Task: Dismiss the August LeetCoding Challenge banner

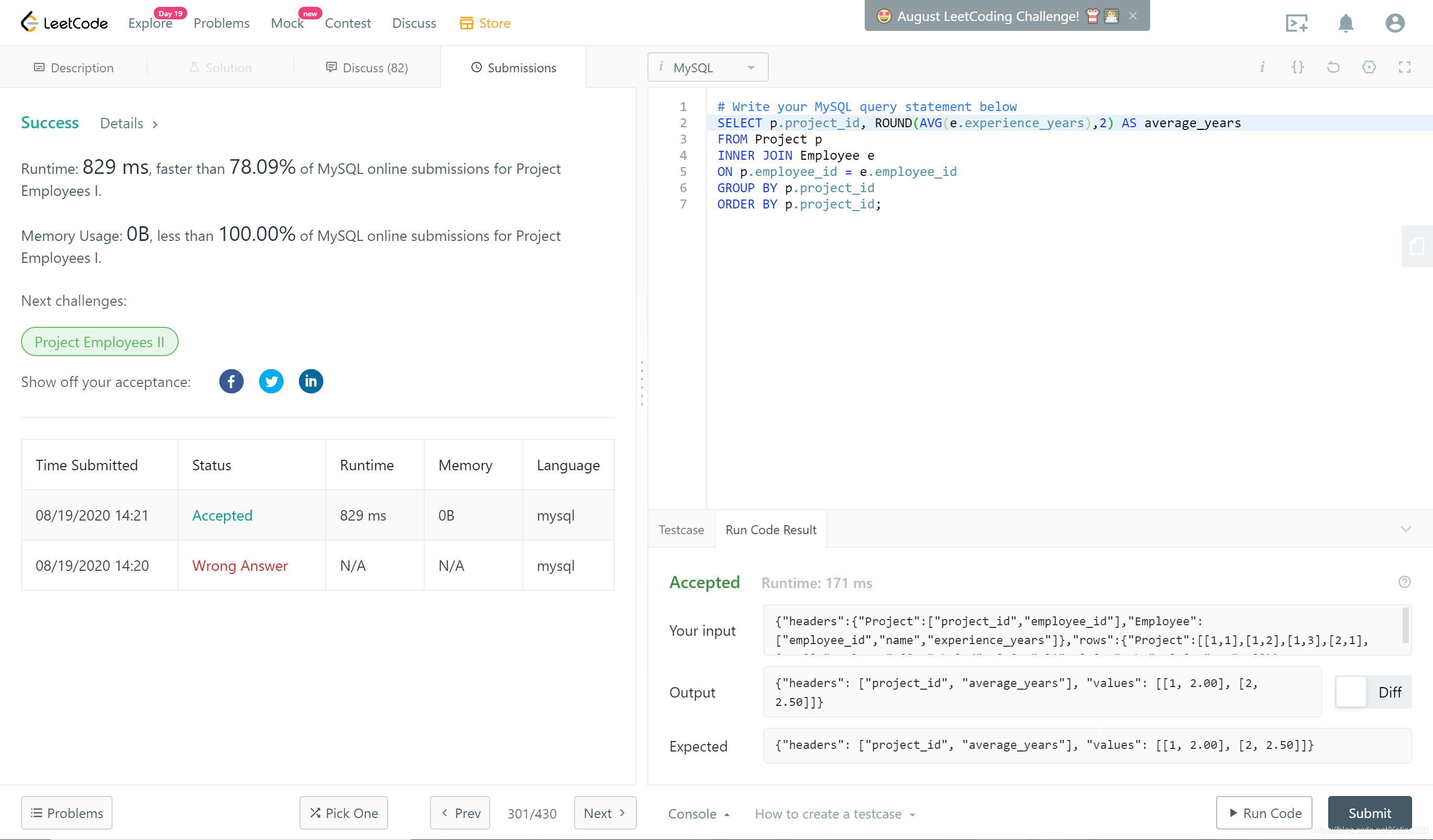Action: click(1133, 16)
